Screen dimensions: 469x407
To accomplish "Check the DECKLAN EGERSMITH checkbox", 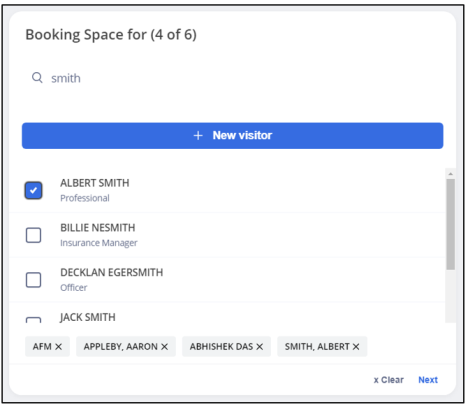I will [33, 280].
